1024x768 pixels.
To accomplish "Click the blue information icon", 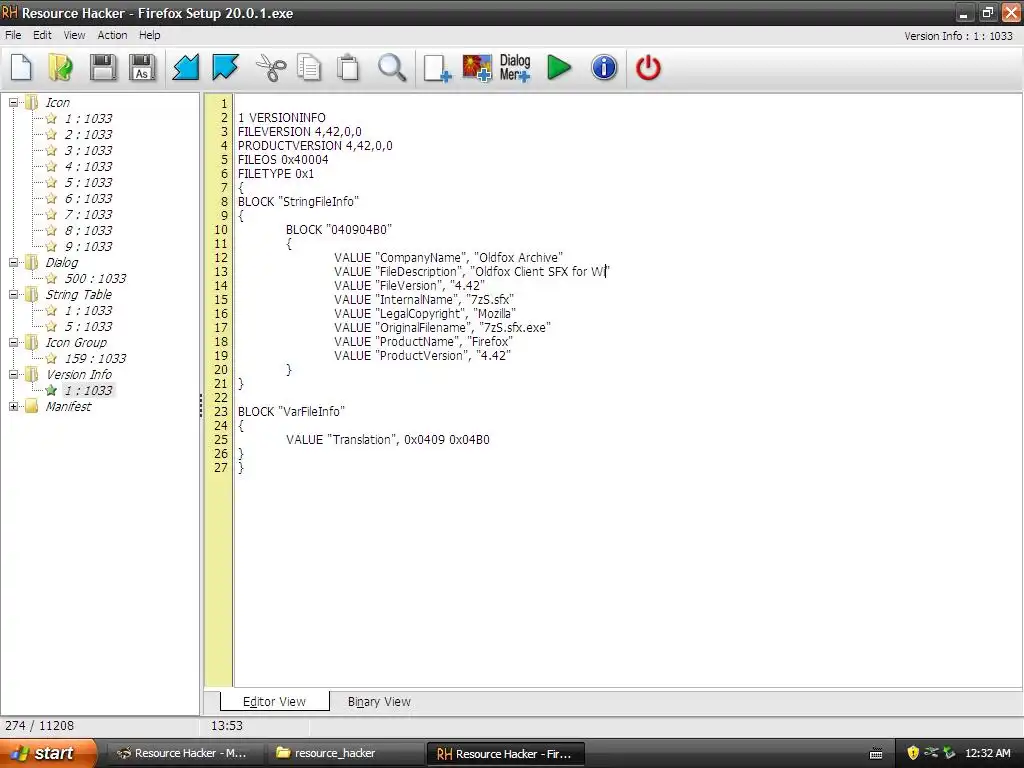I will coord(604,67).
